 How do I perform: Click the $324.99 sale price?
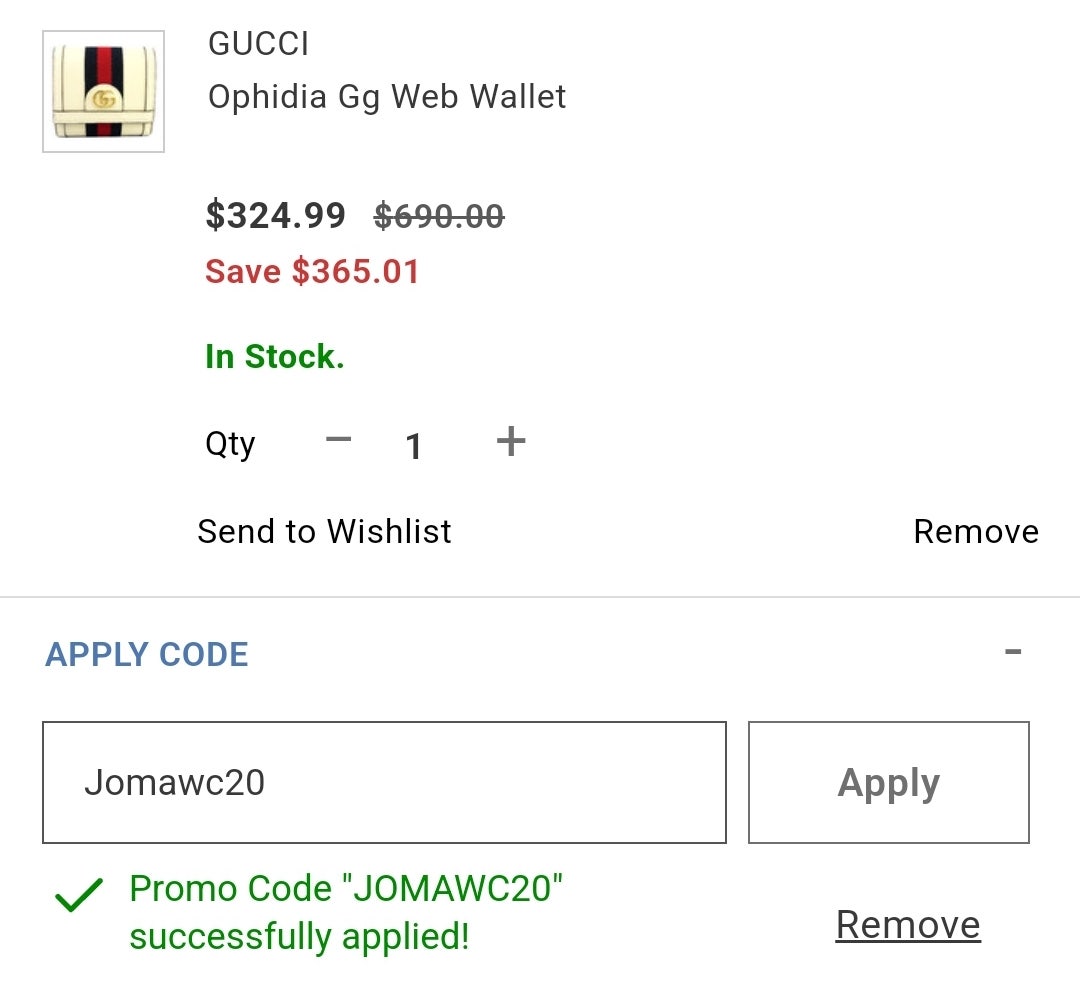point(276,215)
